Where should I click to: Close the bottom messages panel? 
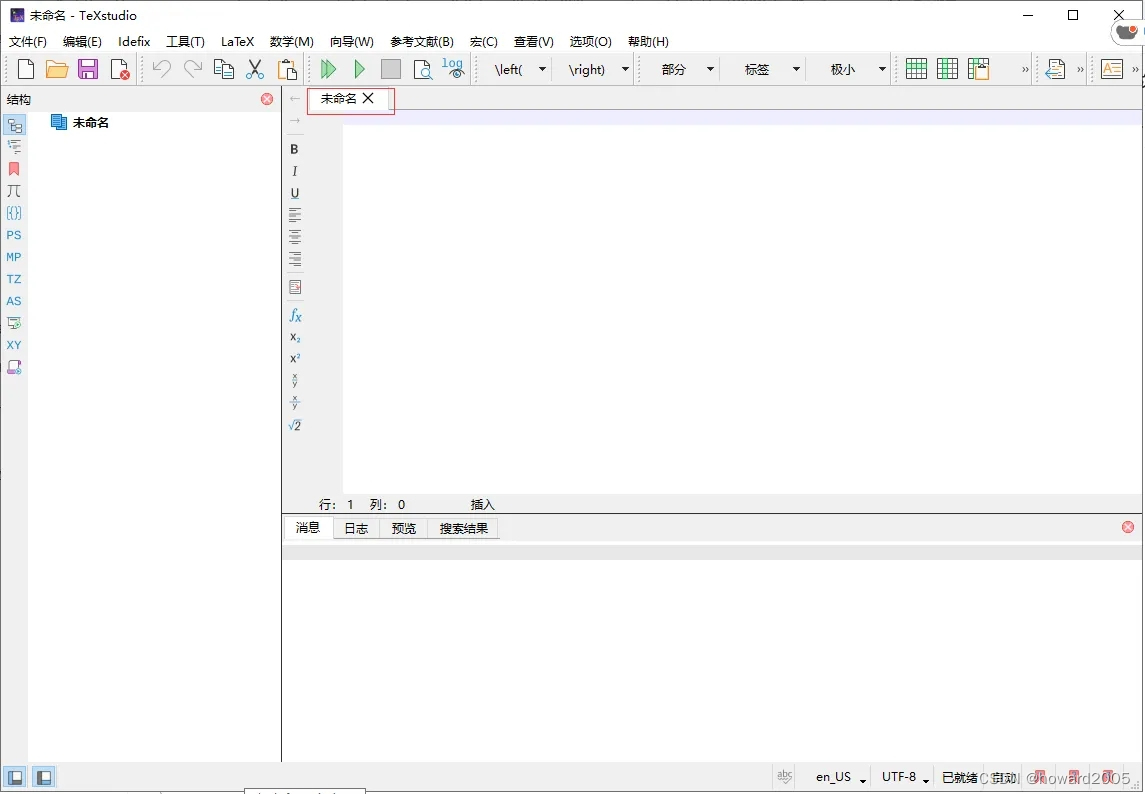click(x=1128, y=527)
